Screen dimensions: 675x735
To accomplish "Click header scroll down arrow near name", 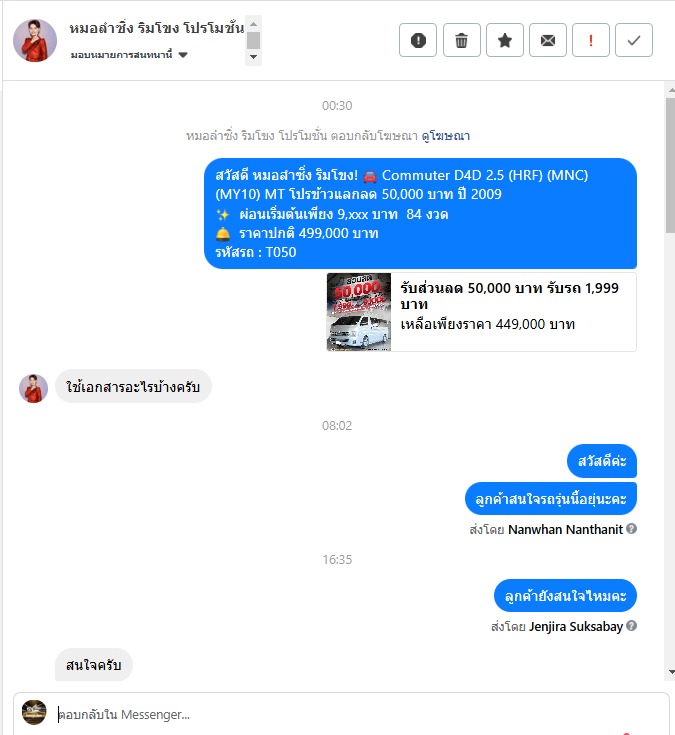I will (253, 57).
